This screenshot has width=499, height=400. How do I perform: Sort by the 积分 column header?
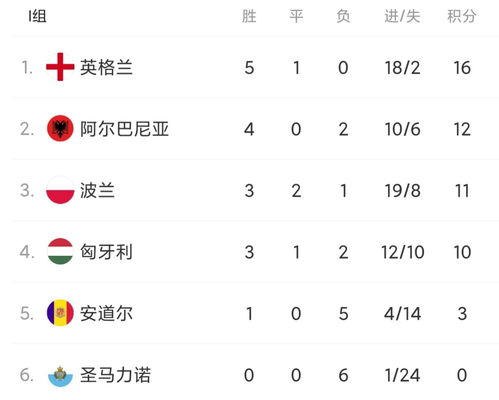(x=462, y=16)
